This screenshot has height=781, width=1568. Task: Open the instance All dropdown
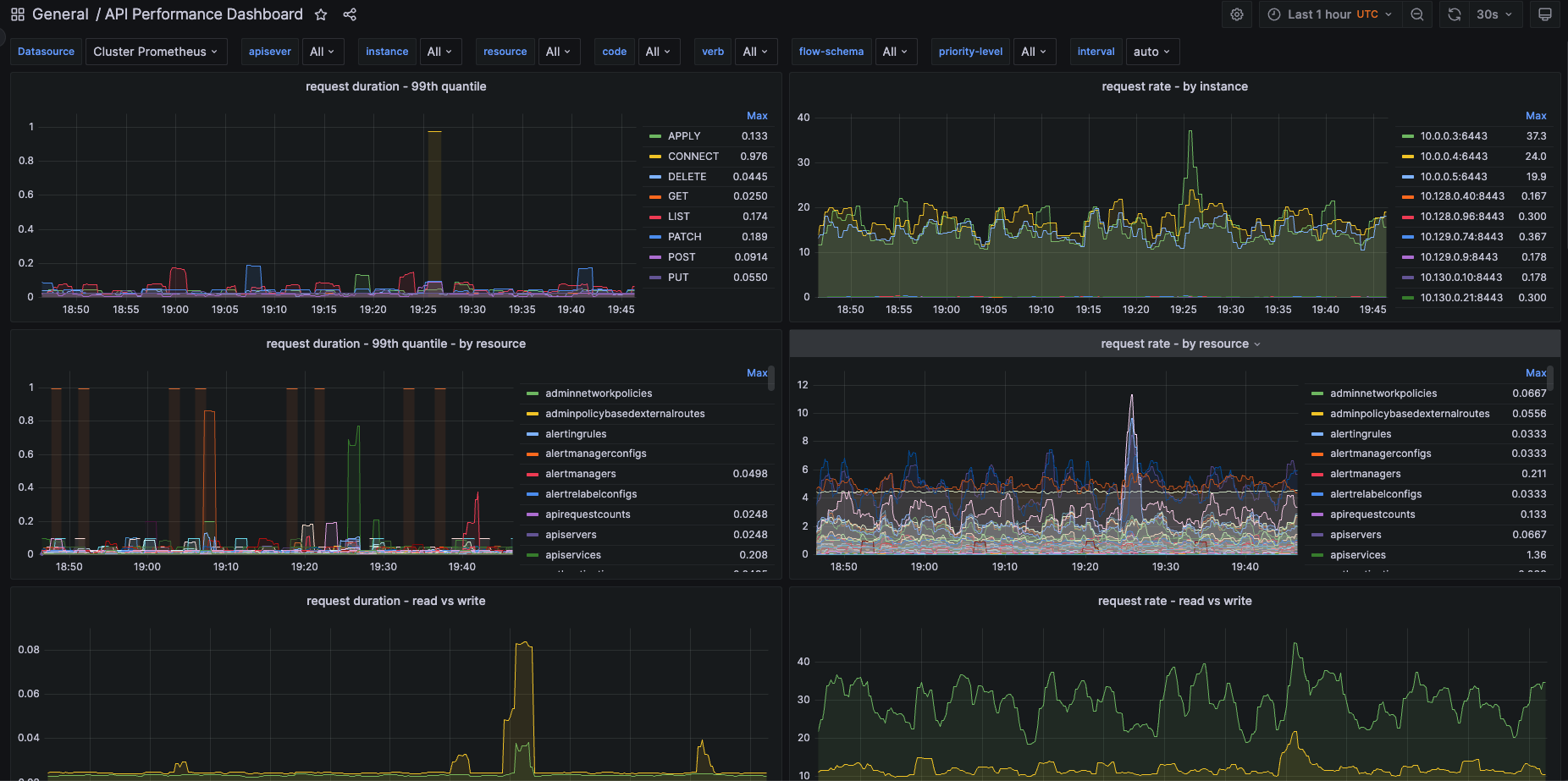pyautogui.click(x=440, y=52)
